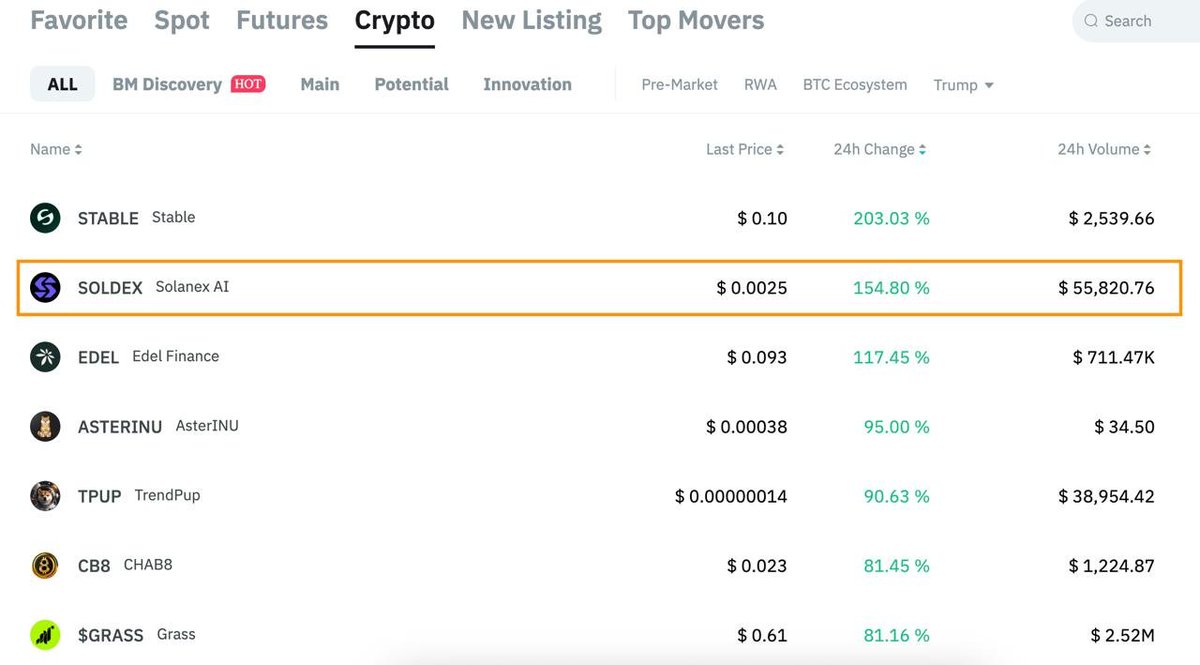Select the Spot tab
Image resolution: width=1200 pixels, height=665 pixels.
[181, 19]
